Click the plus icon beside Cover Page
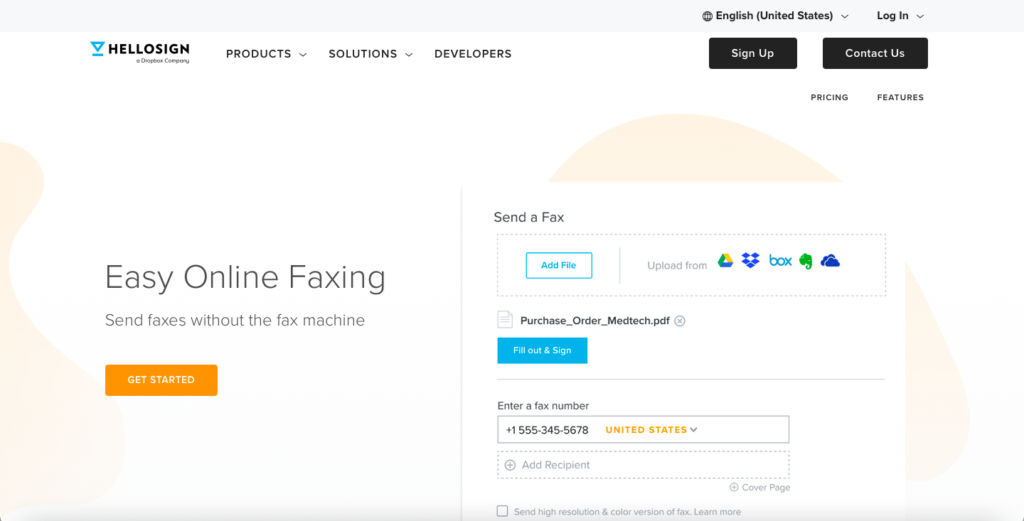This screenshot has width=1024, height=521. pyautogui.click(x=734, y=487)
